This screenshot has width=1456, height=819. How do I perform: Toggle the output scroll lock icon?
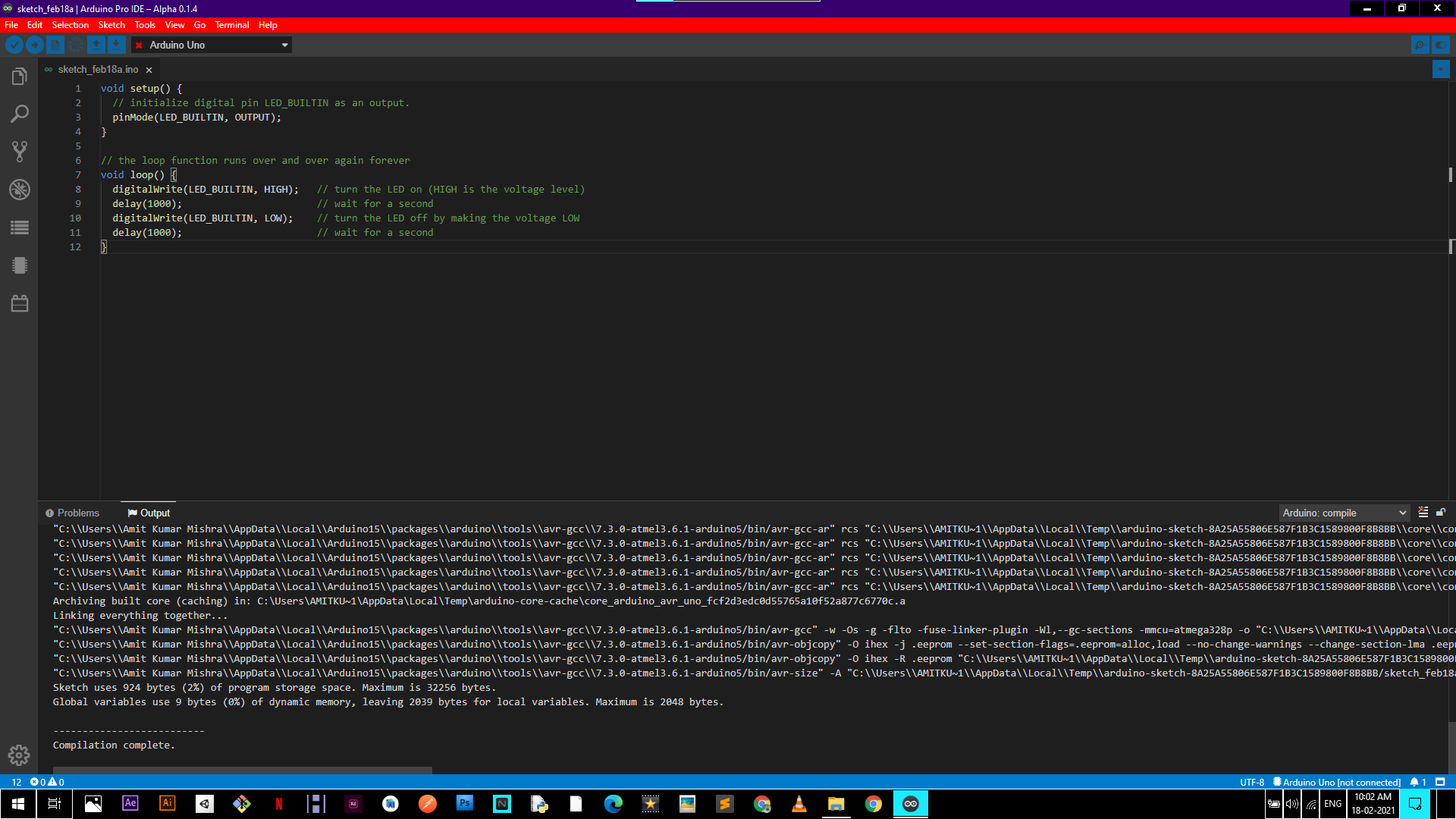(x=1441, y=513)
